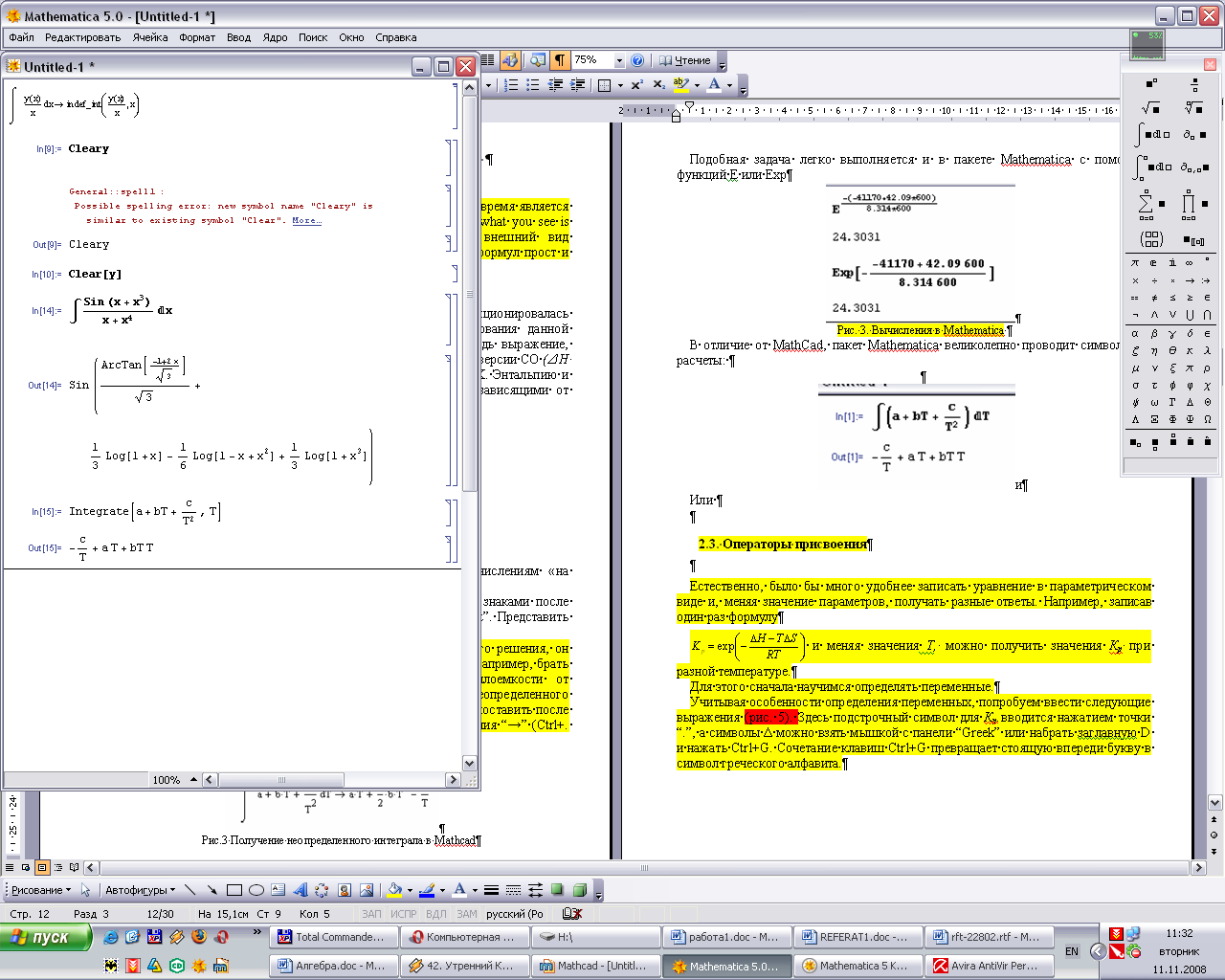Toggle ЗАП macro recording in status bar

pos(372,914)
